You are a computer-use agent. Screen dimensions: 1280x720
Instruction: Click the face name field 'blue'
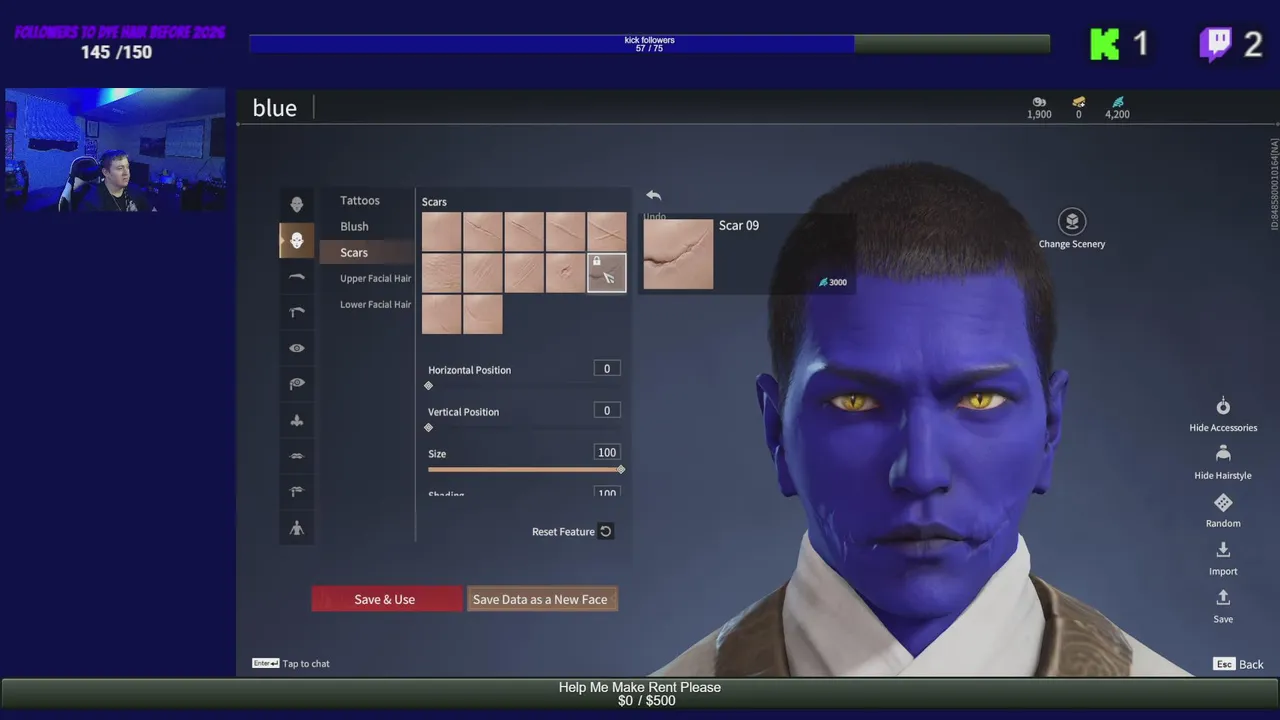coord(275,108)
